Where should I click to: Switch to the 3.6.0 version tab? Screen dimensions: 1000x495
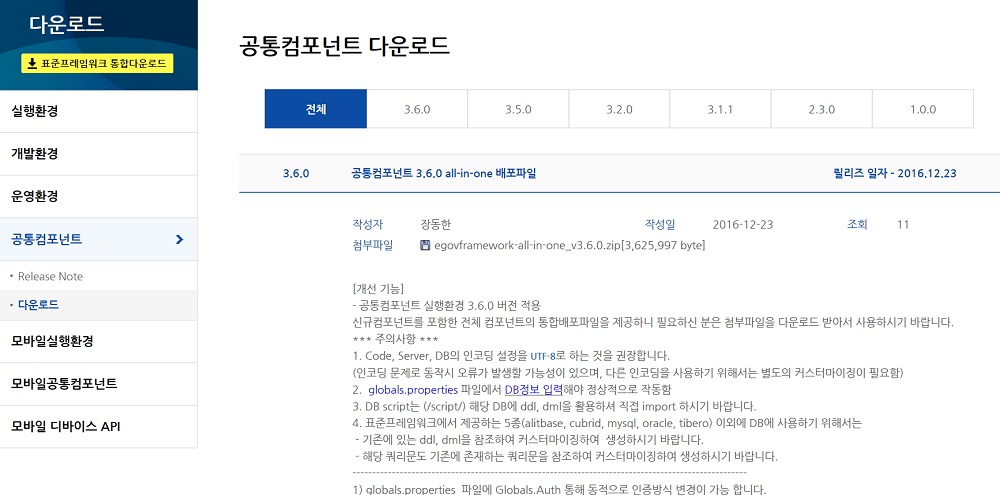point(417,109)
